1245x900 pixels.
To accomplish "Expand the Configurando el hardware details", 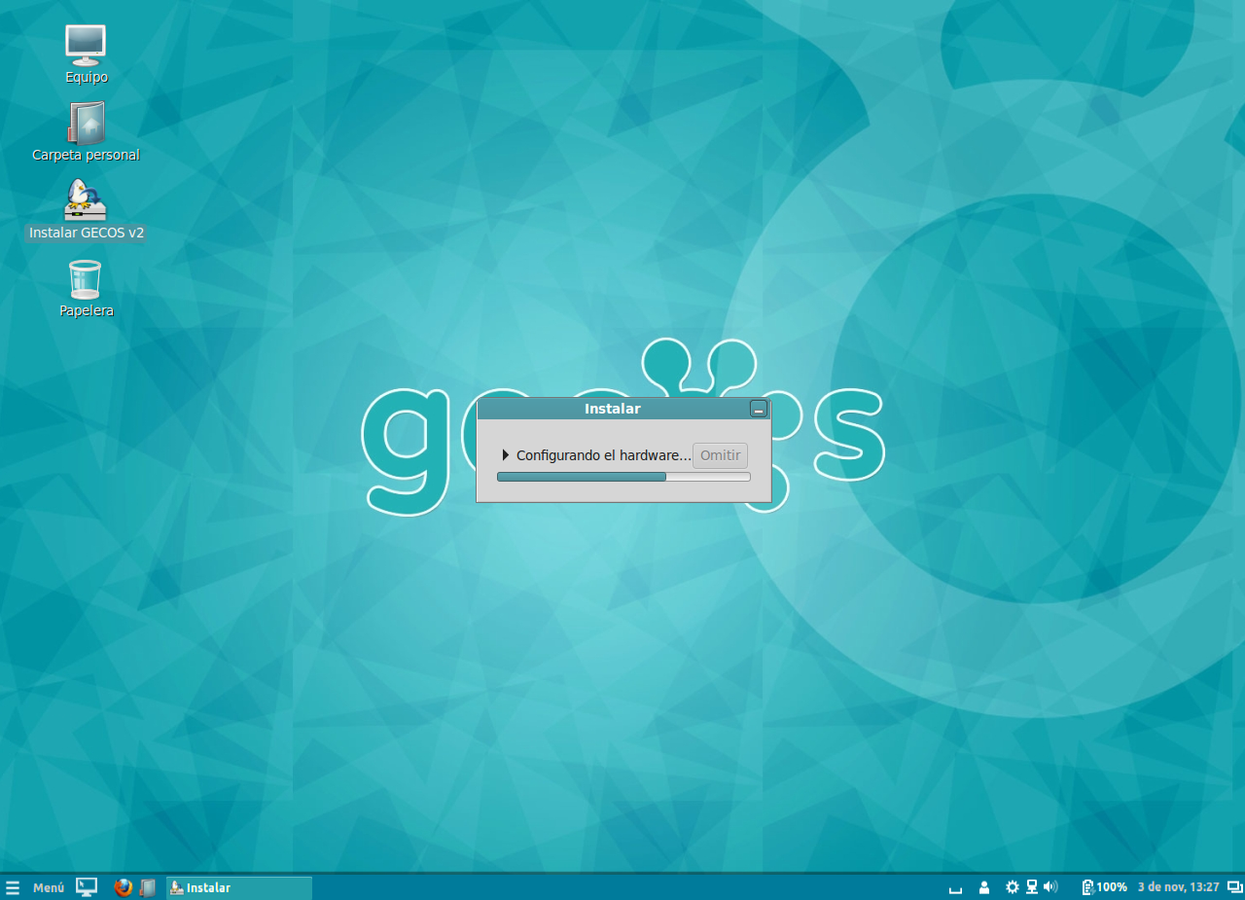I will click(x=505, y=455).
